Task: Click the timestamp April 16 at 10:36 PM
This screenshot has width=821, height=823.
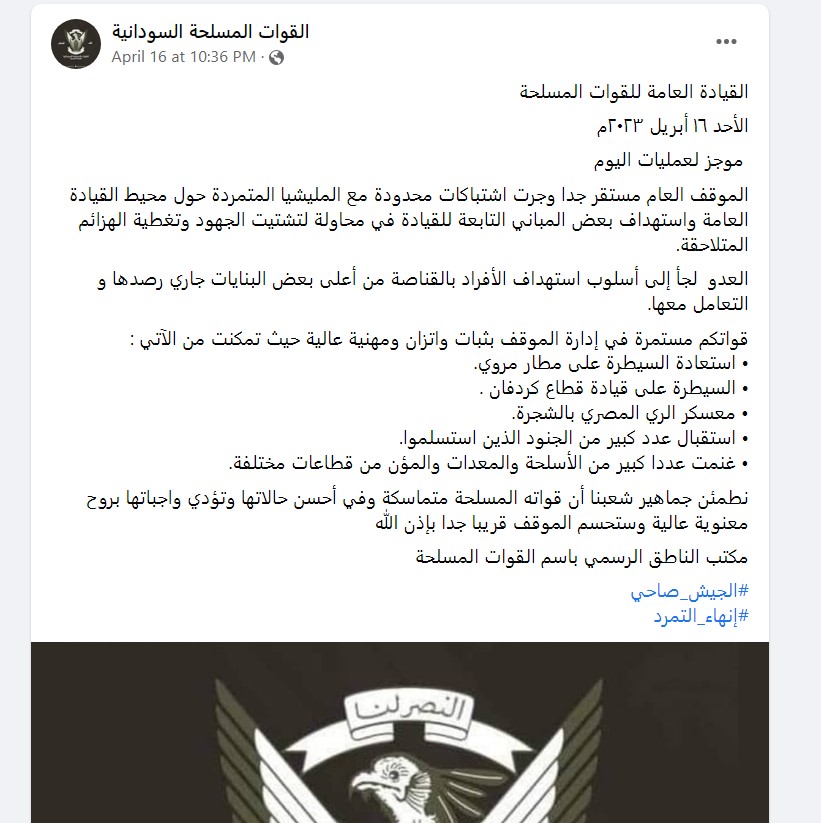Action: click(x=183, y=57)
